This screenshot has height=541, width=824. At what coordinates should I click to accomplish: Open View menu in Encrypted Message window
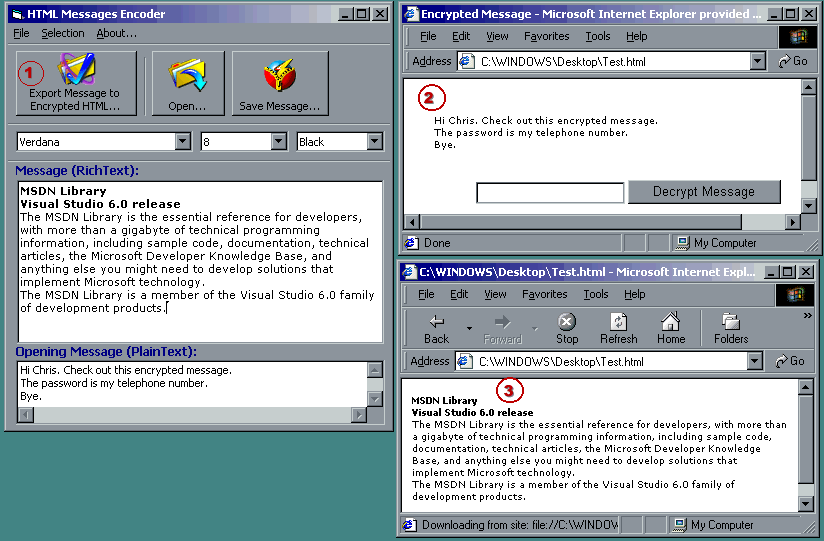[497, 36]
